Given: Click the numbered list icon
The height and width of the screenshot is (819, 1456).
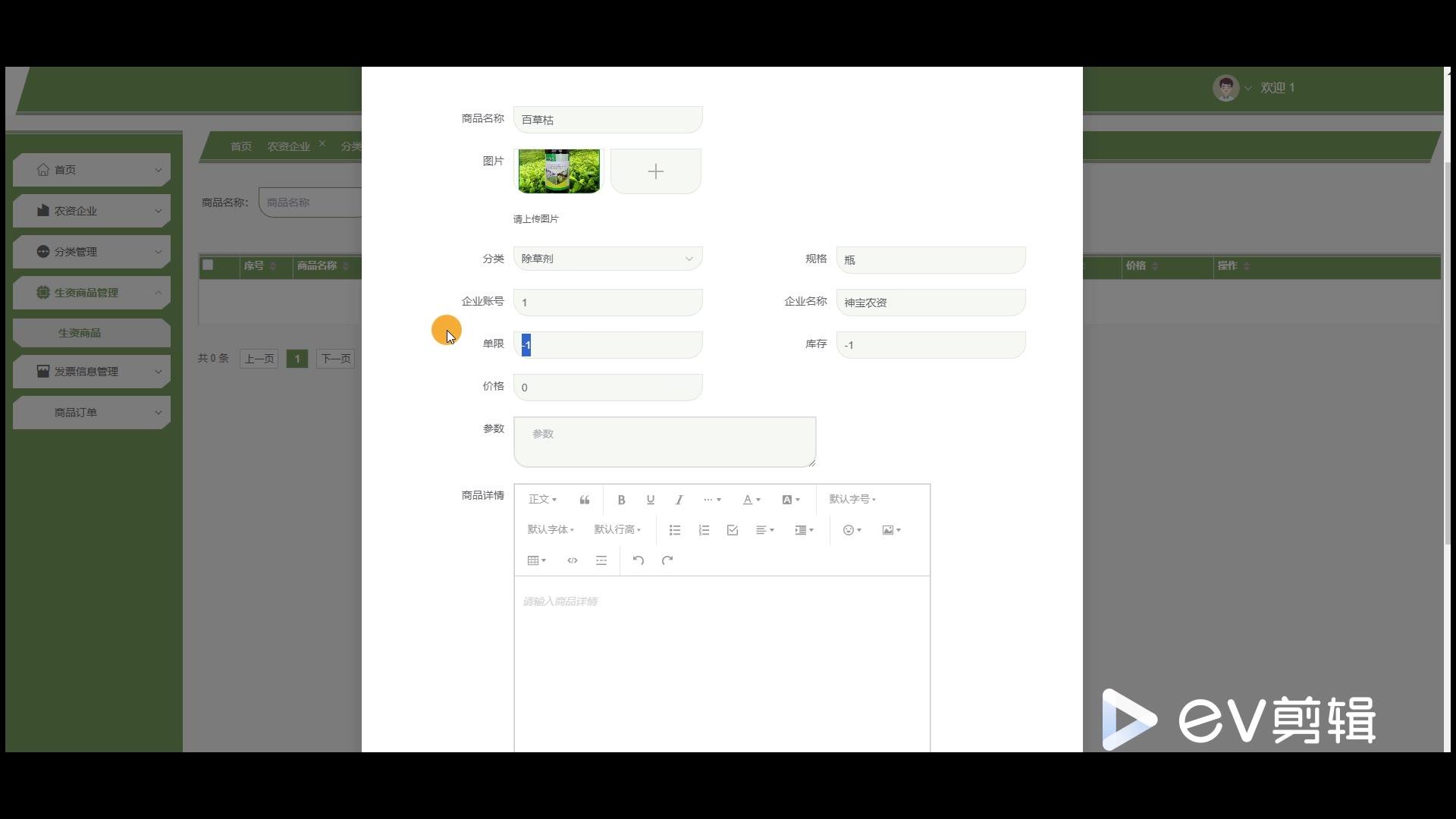Looking at the screenshot, I should (x=704, y=530).
